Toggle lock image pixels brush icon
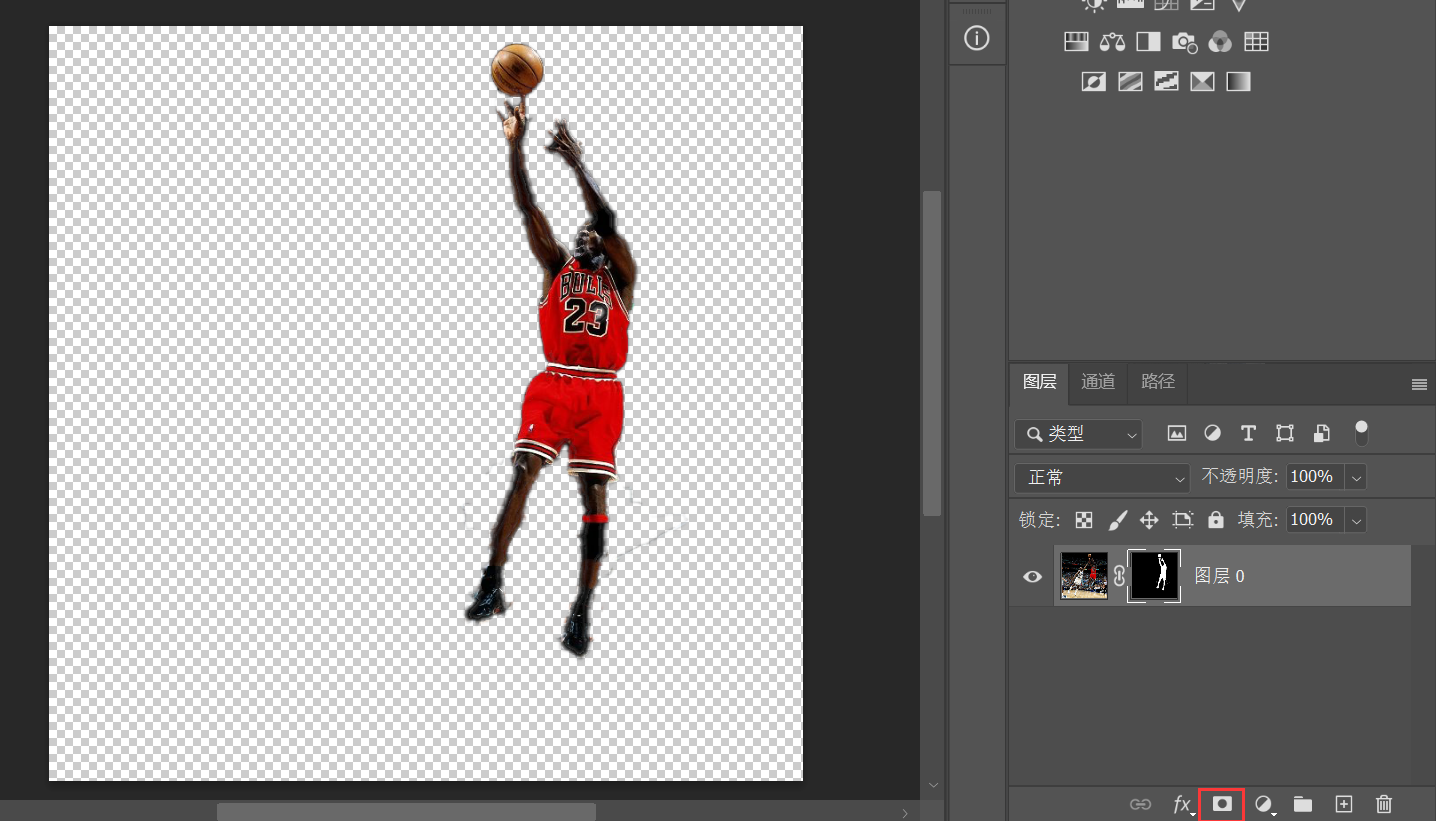Image resolution: width=1436 pixels, height=821 pixels. 1118,520
